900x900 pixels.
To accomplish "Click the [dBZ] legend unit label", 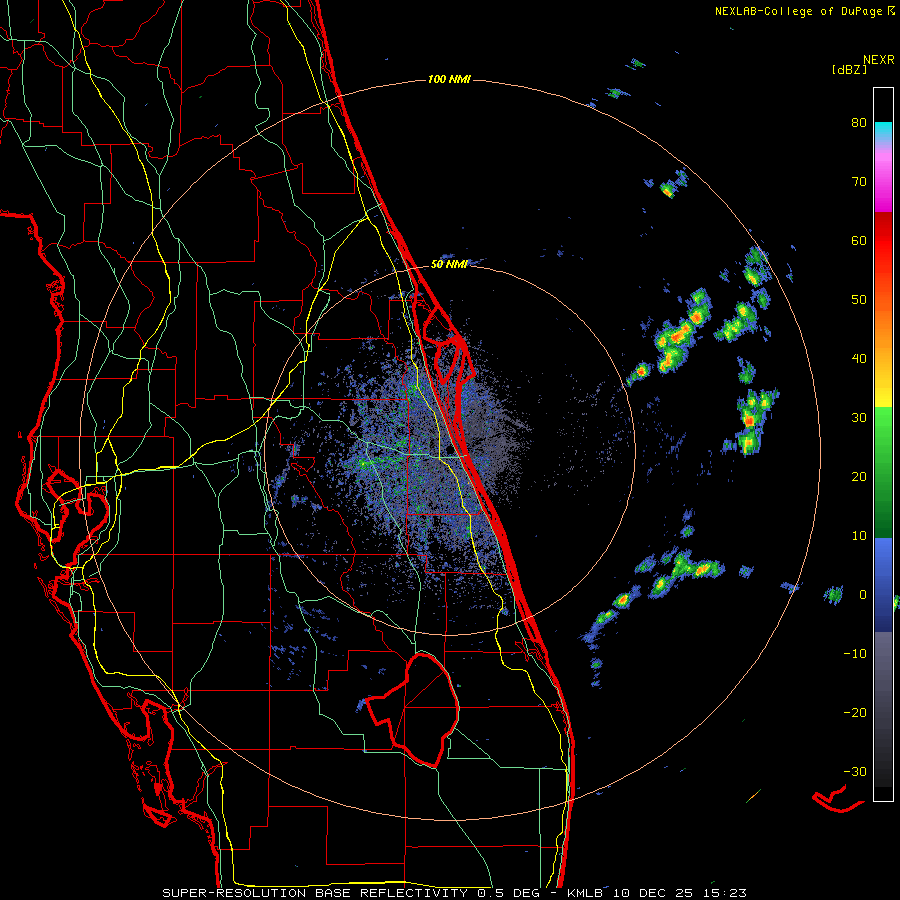I will tap(849, 69).
